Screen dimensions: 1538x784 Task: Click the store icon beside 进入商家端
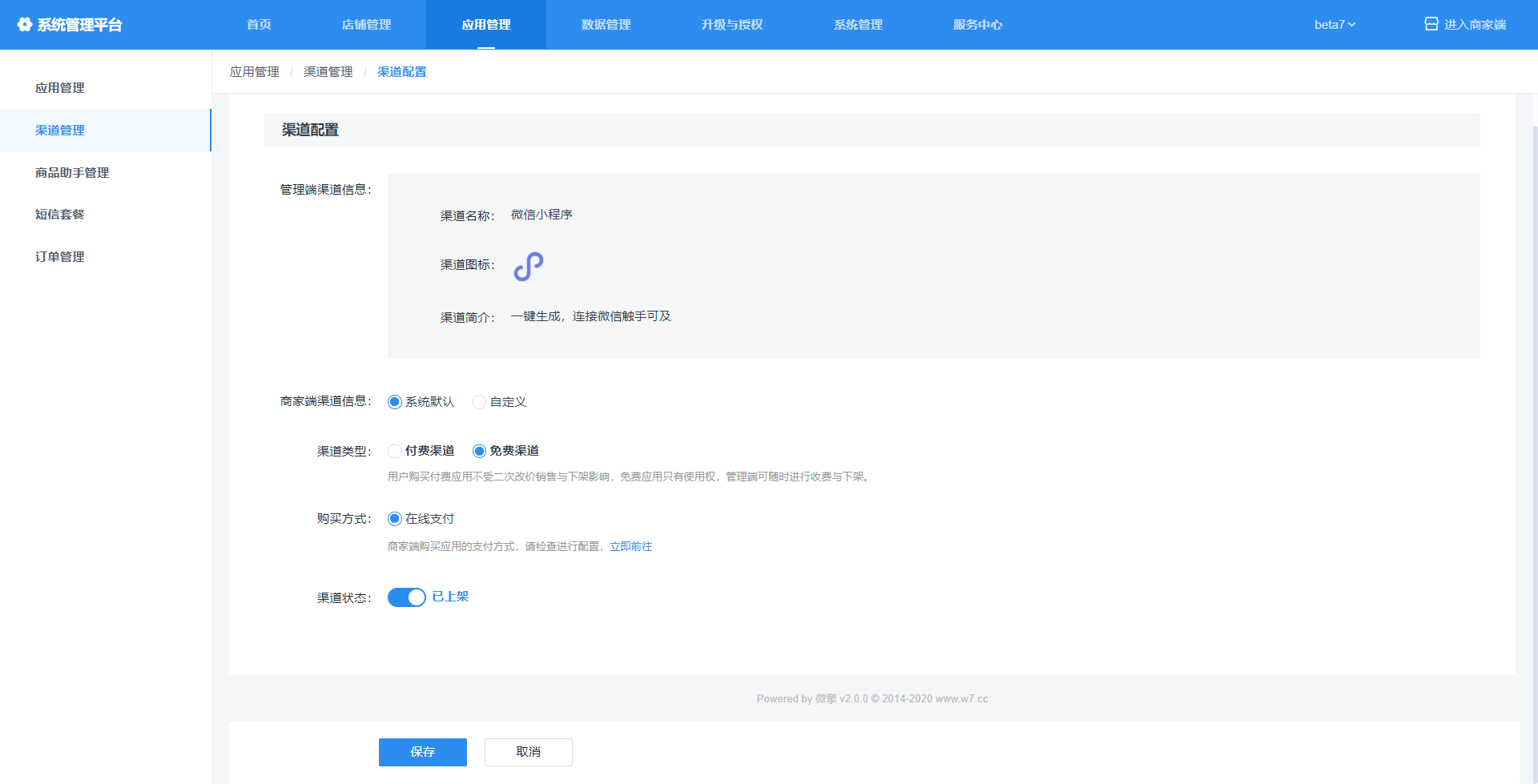(1431, 24)
